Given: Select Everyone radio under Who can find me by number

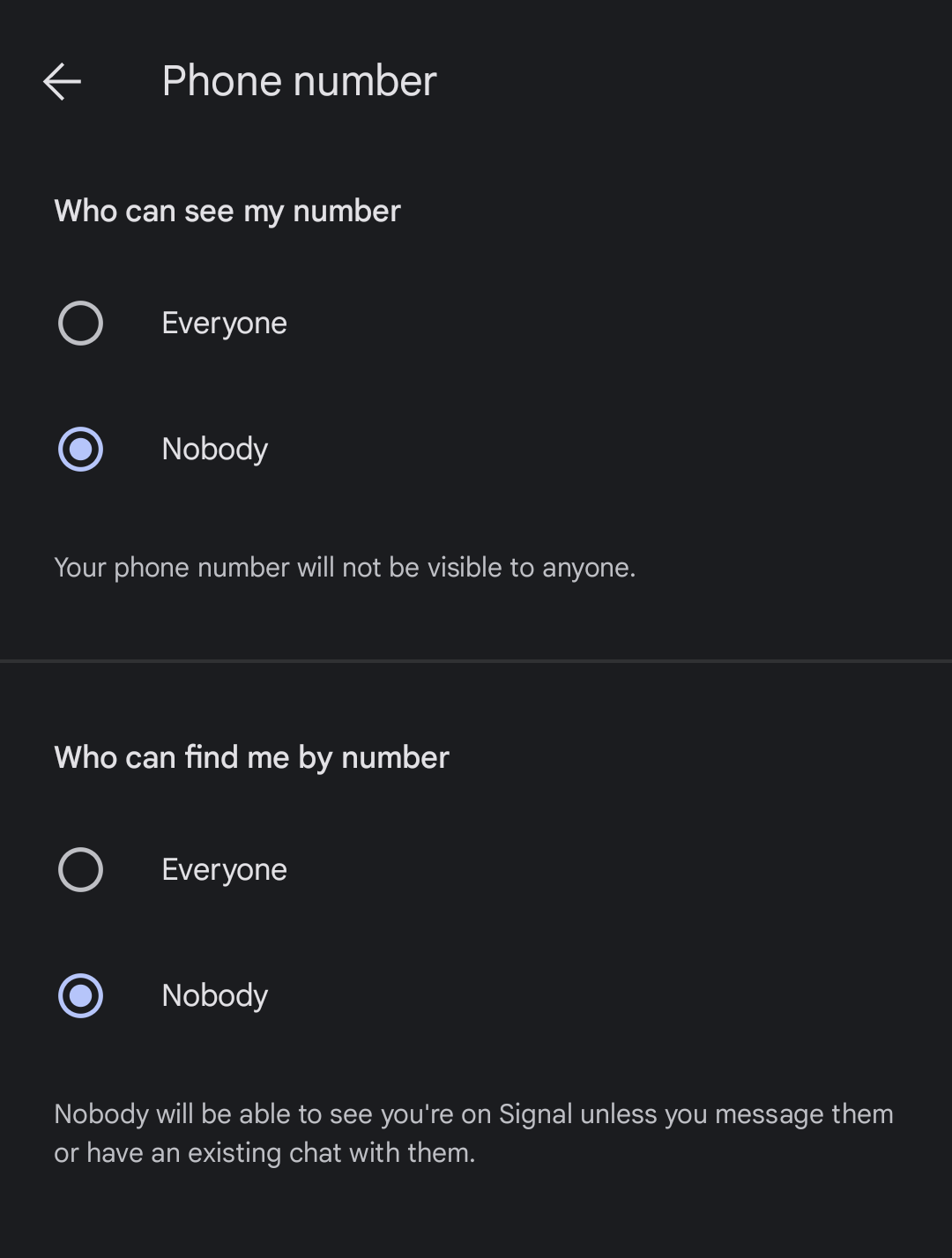Looking at the screenshot, I should pos(80,869).
